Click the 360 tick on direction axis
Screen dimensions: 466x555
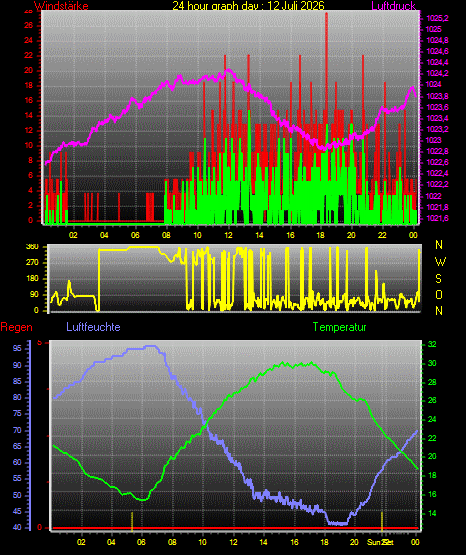coord(32,247)
